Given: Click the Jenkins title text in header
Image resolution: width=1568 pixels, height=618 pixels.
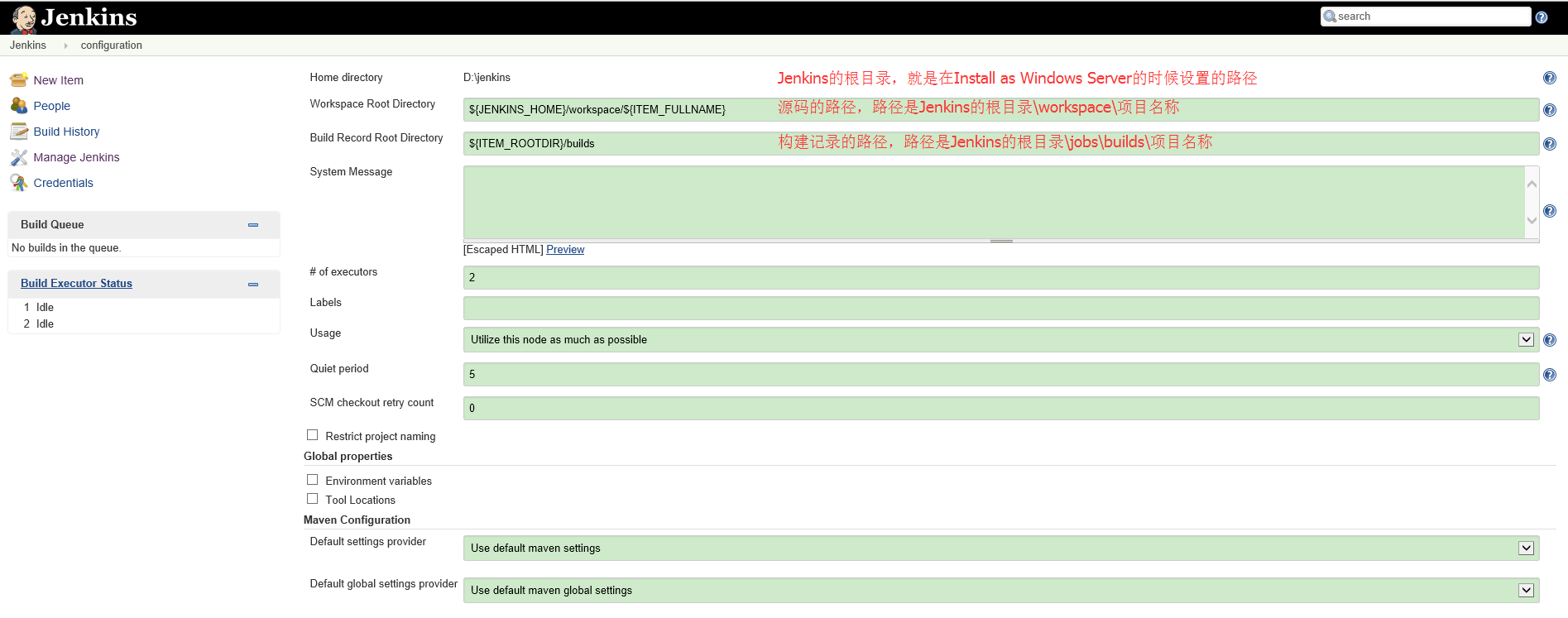Looking at the screenshot, I should 89,17.
